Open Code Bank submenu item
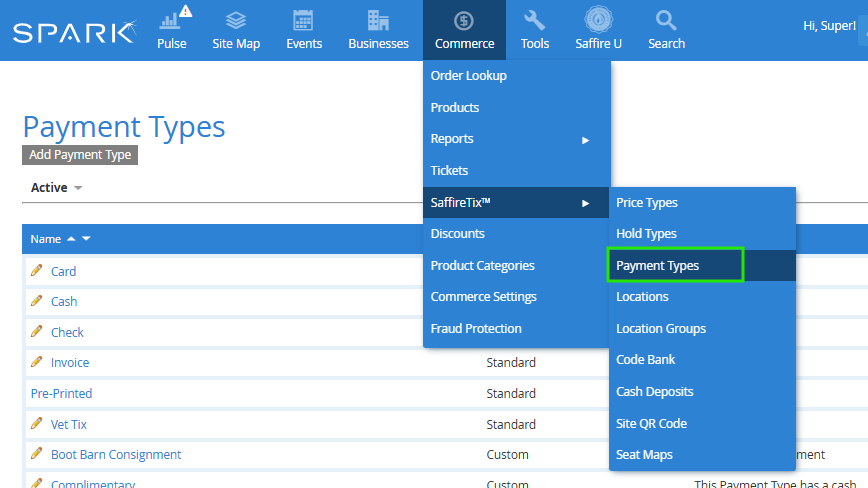Screen dimensions: 868x488 pos(645,359)
